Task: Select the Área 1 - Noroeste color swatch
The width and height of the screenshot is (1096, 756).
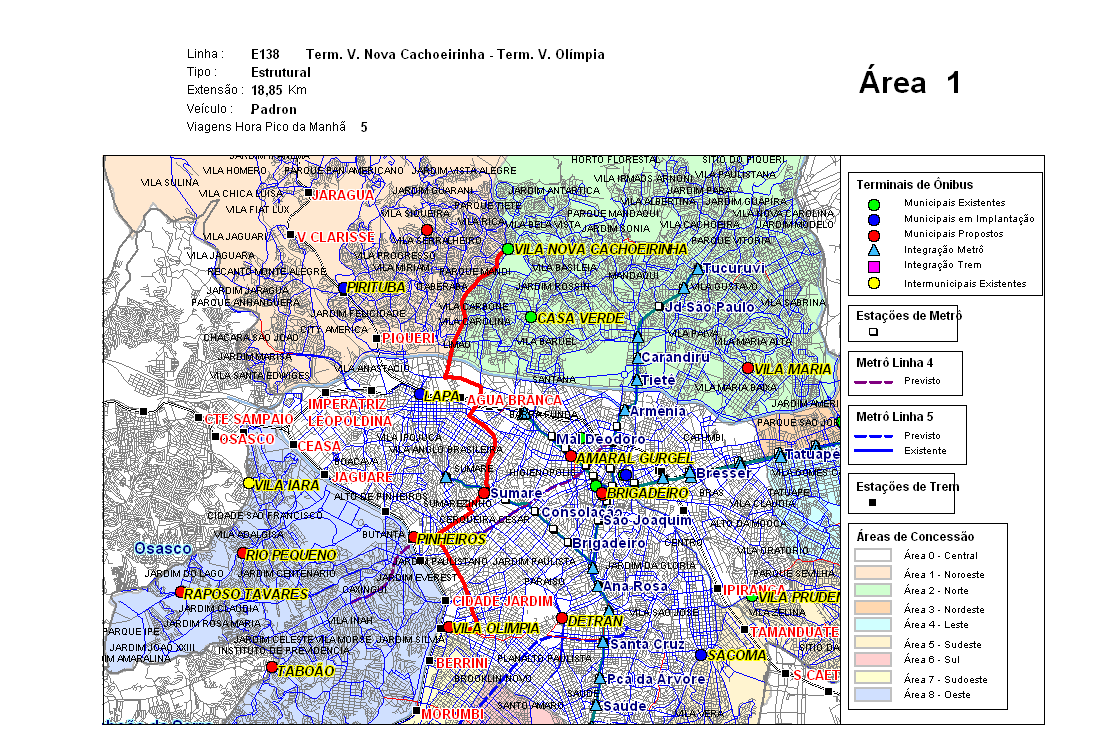Action: [873, 573]
